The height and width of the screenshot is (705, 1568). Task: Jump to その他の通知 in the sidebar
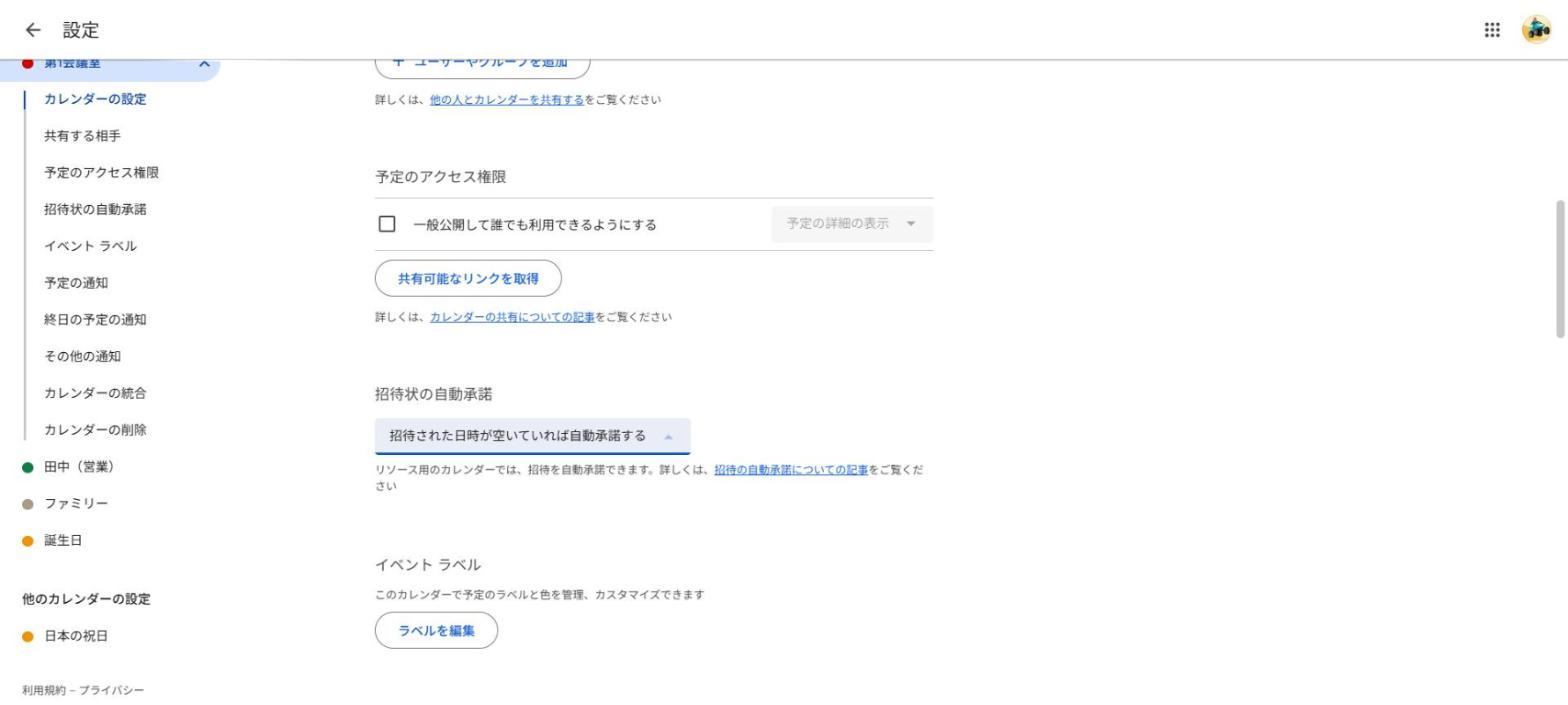point(82,356)
